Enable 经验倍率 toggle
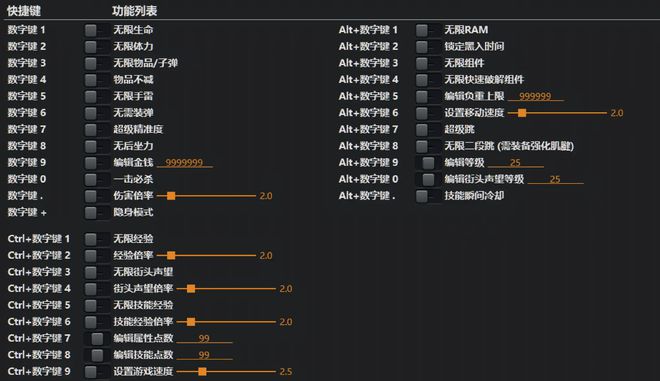The image size is (660, 381). [x=96, y=256]
